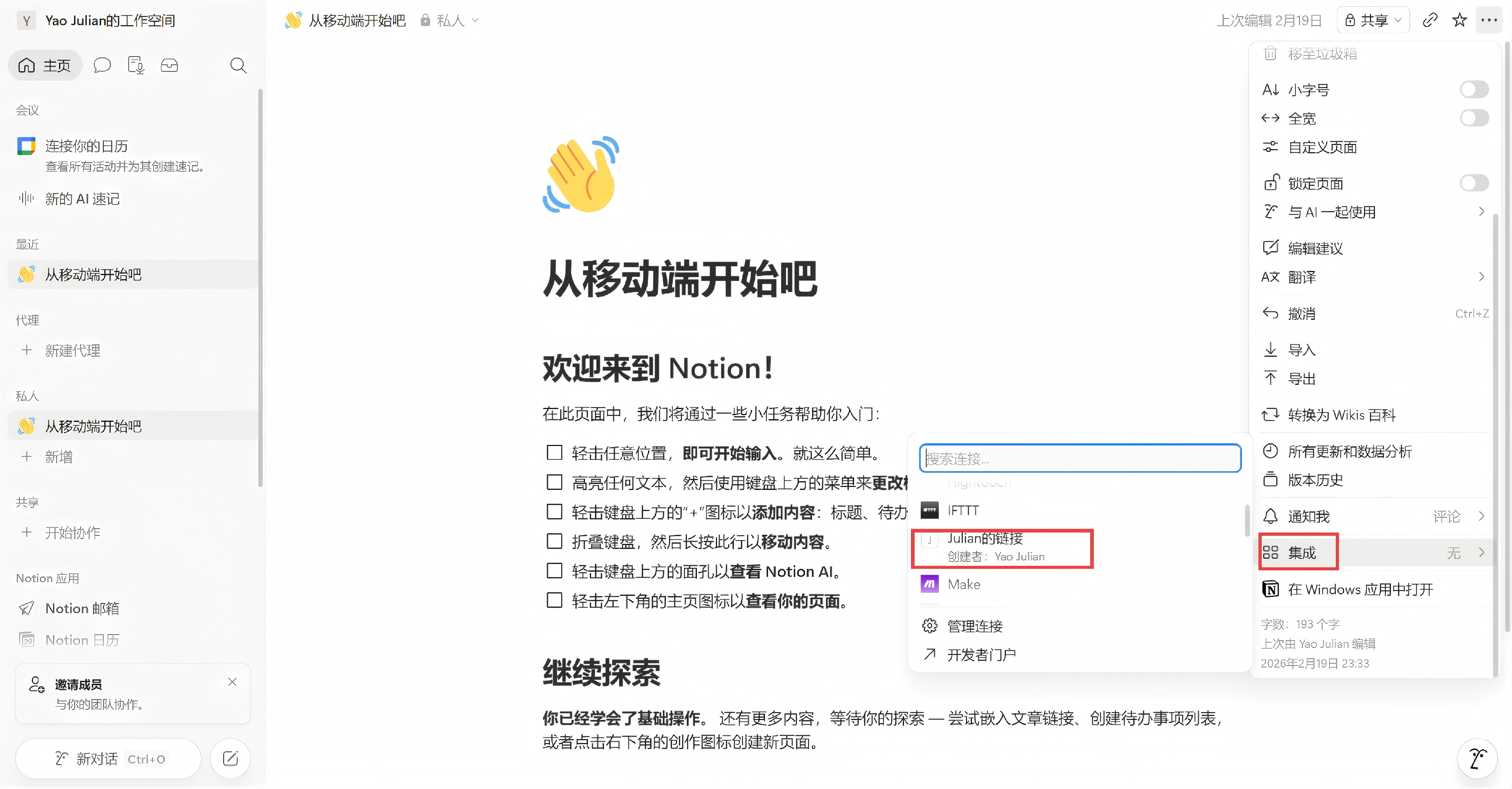Expand 与 AI 一起使用 submenu
Screen dimensions: 1512x789
(x=1374, y=212)
